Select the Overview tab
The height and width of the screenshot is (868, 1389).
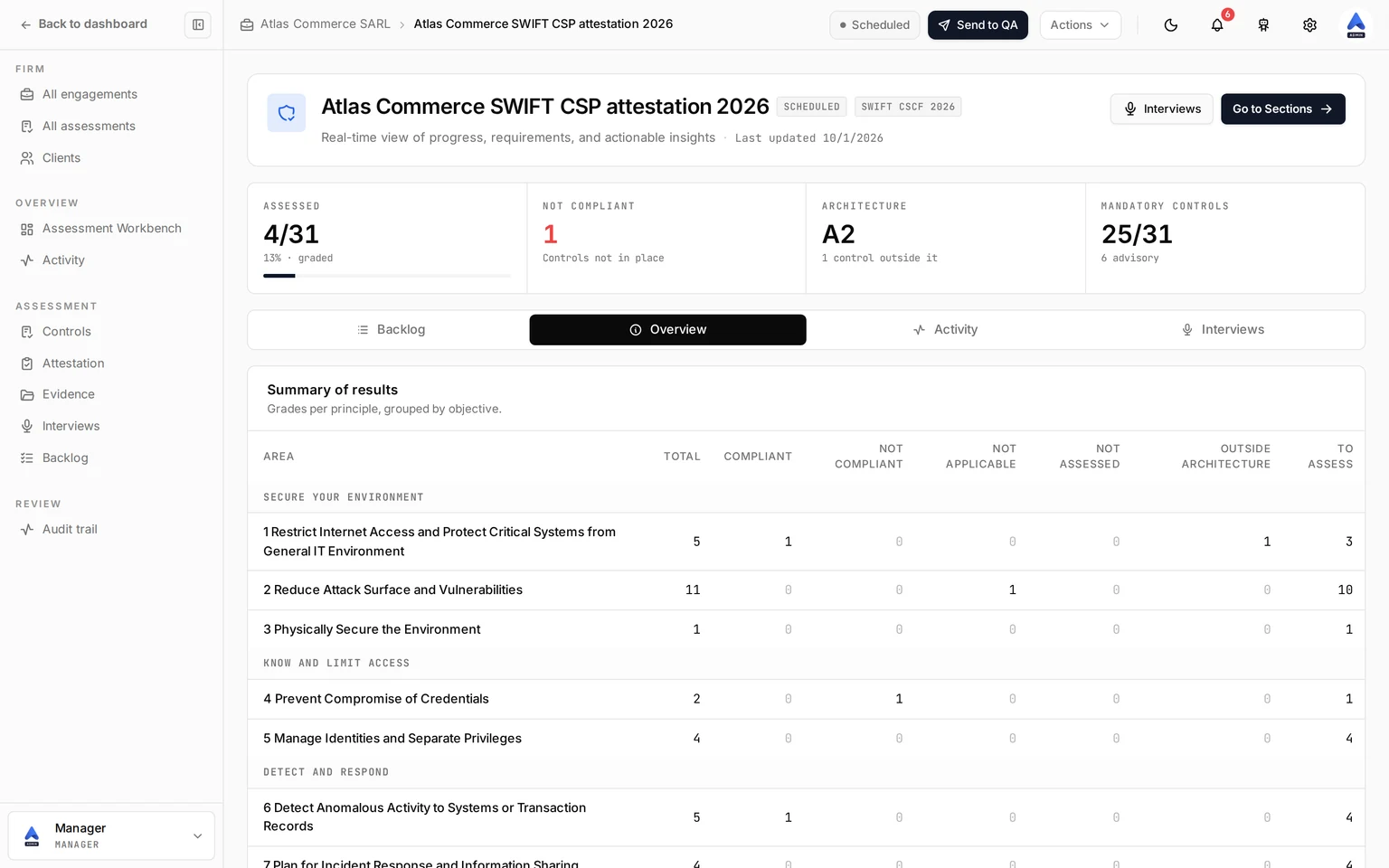667,330
